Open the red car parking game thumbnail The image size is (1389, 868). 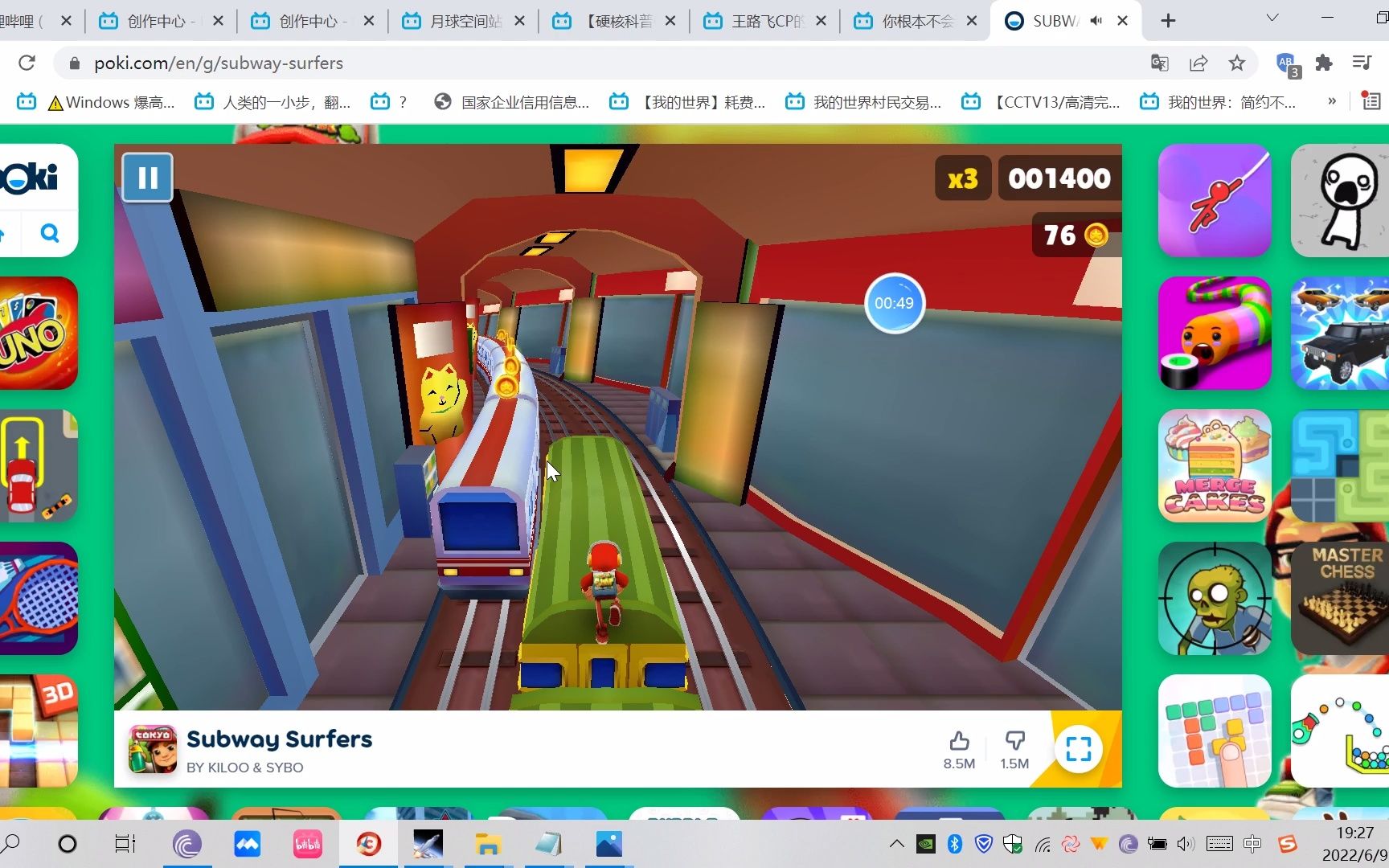tap(37, 465)
